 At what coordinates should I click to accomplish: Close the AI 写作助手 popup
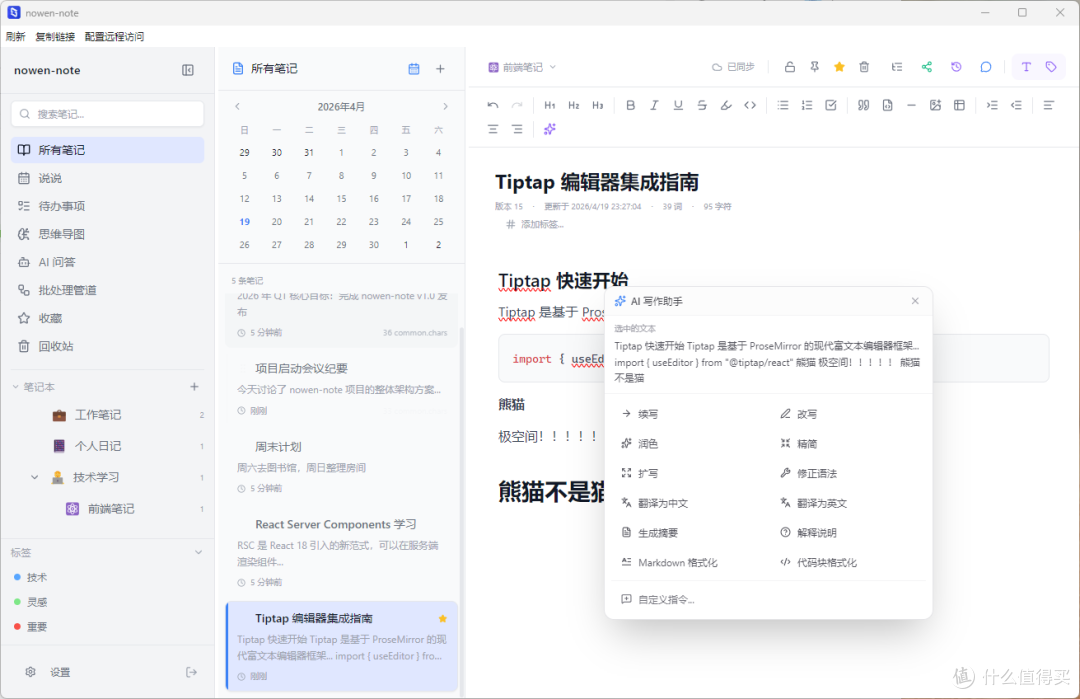[915, 301]
